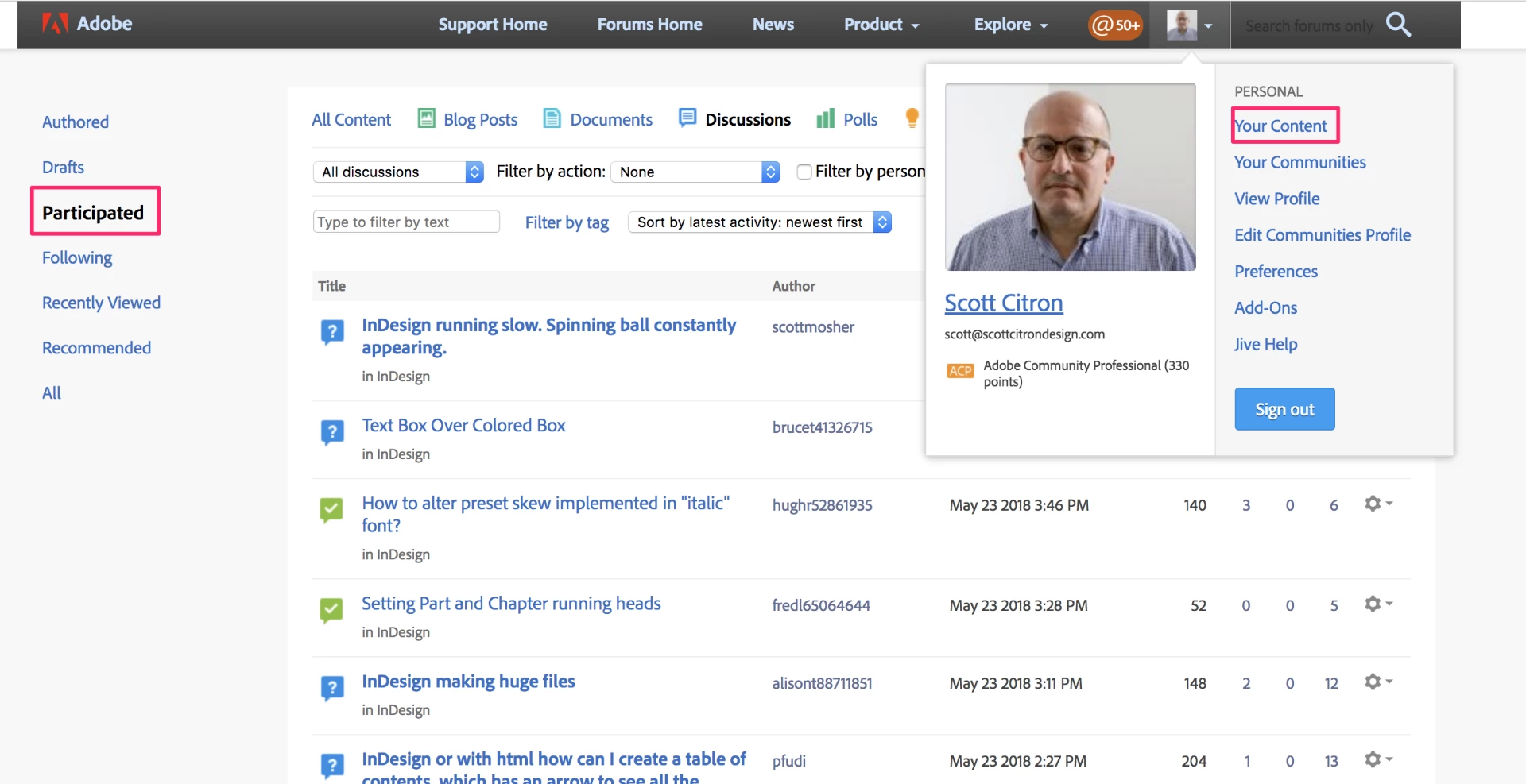1526x784 pixels.
Task: Click the Blog Posts document icon
Action: (x=427, y=118)
